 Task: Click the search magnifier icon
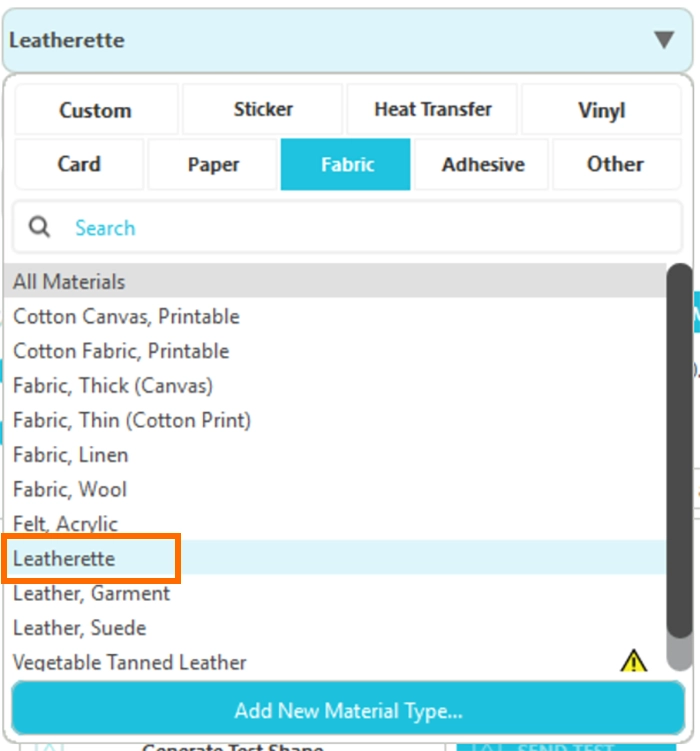point(40,227)
